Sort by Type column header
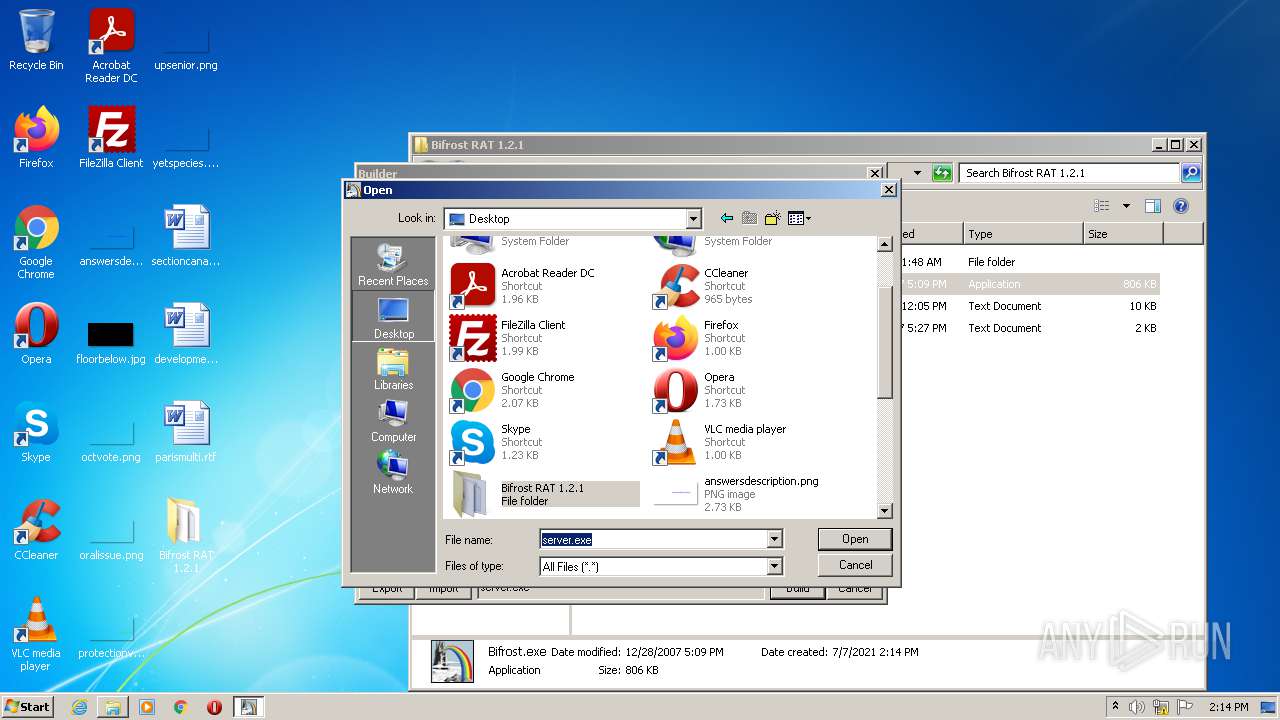Screen dimensions: 1280x720 coord(1023,234)
